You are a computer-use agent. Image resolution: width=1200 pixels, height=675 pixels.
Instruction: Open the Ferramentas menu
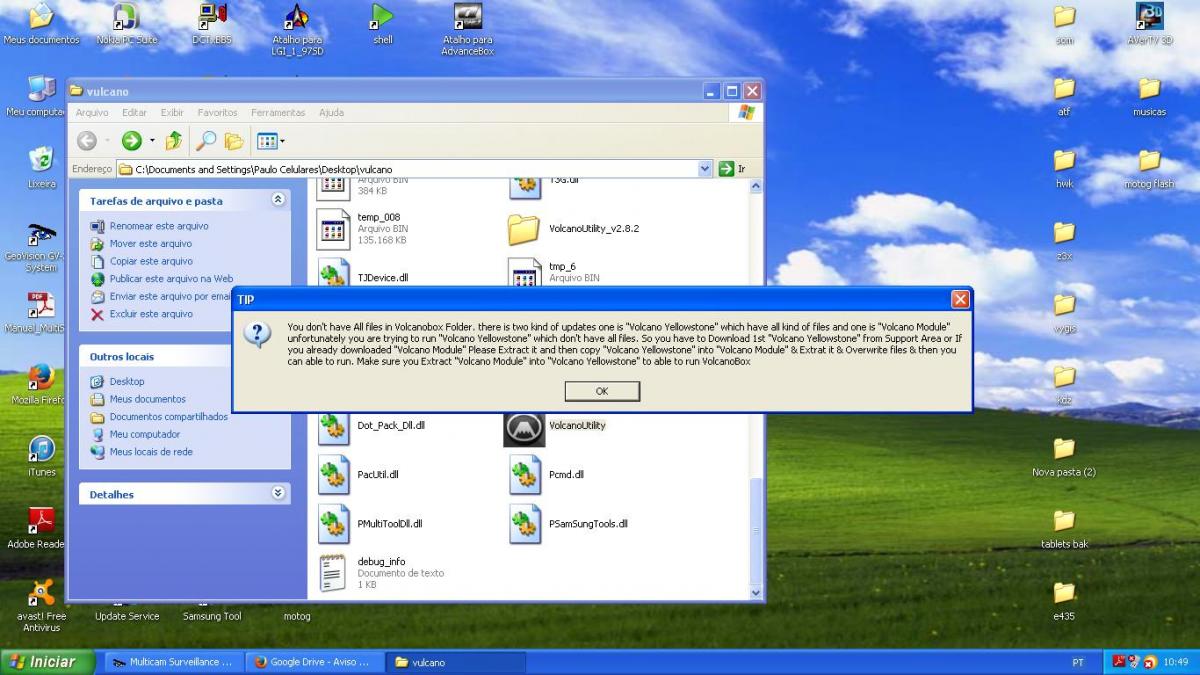pos(278,113)
